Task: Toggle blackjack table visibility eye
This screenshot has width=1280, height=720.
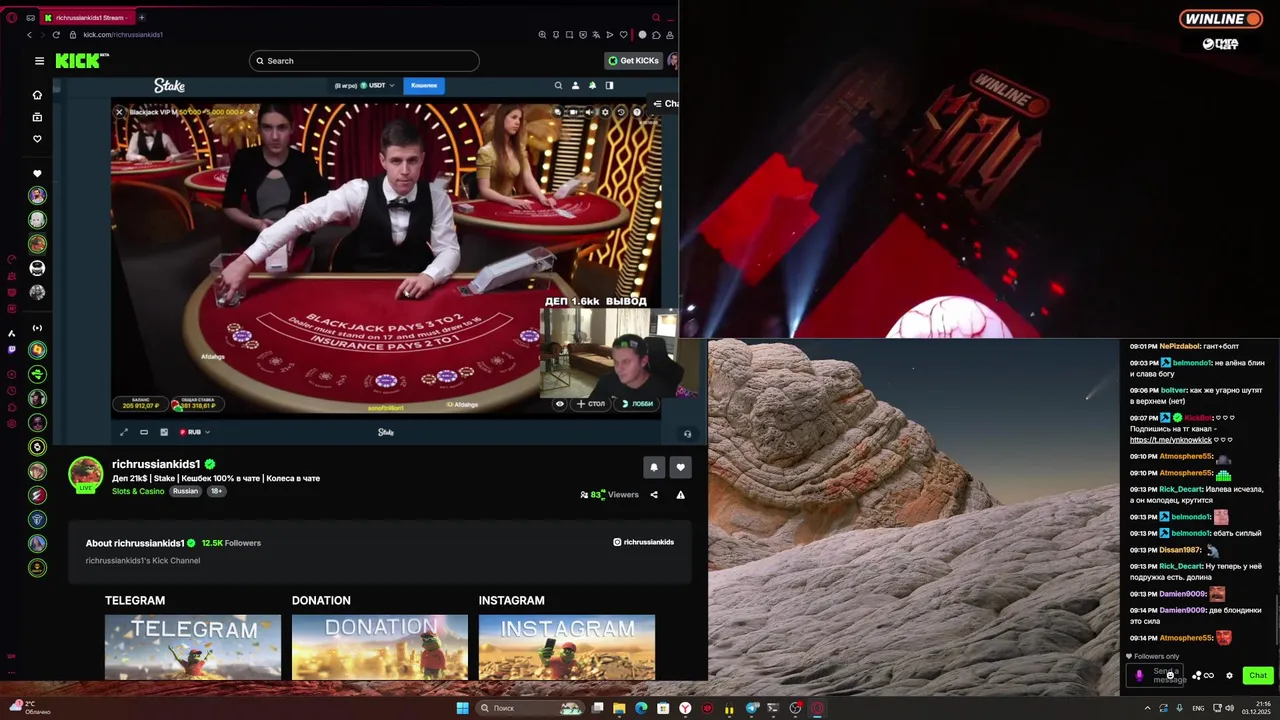Action: (560, 404)
